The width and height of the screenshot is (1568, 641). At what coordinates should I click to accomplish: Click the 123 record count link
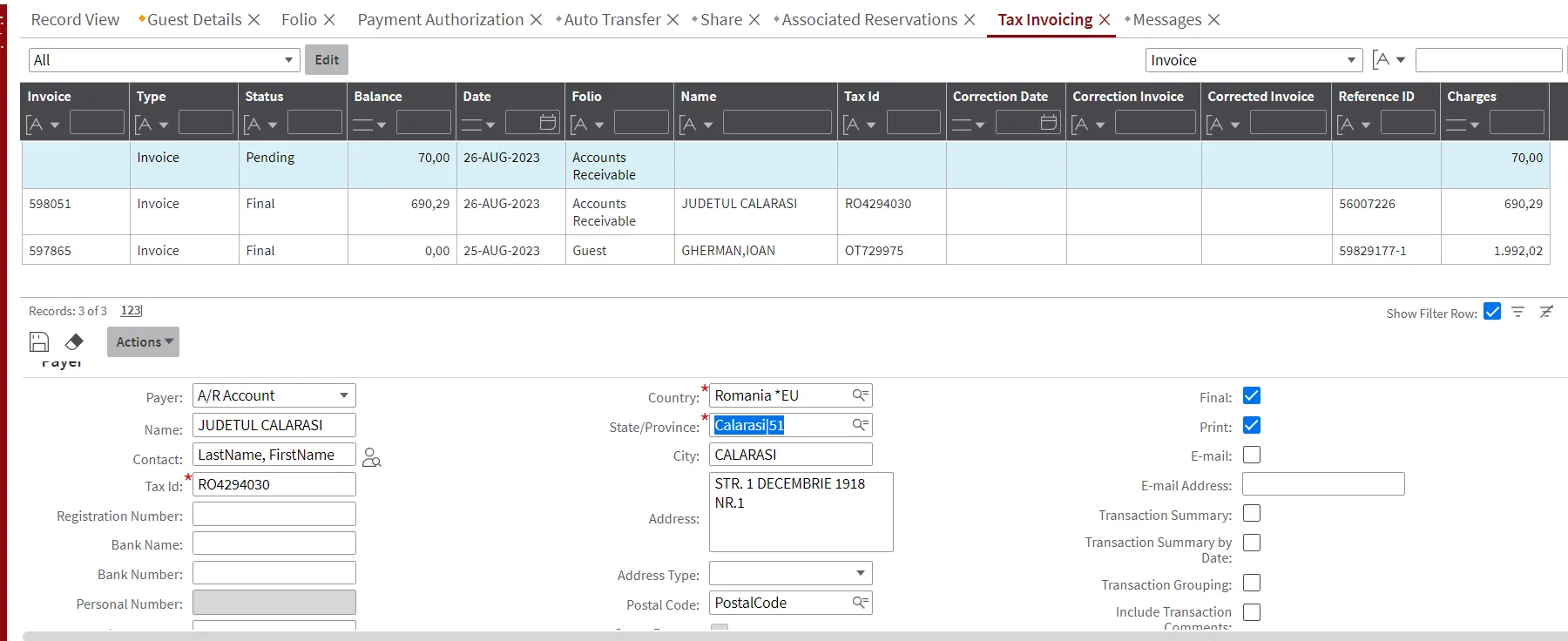[131, 311]
